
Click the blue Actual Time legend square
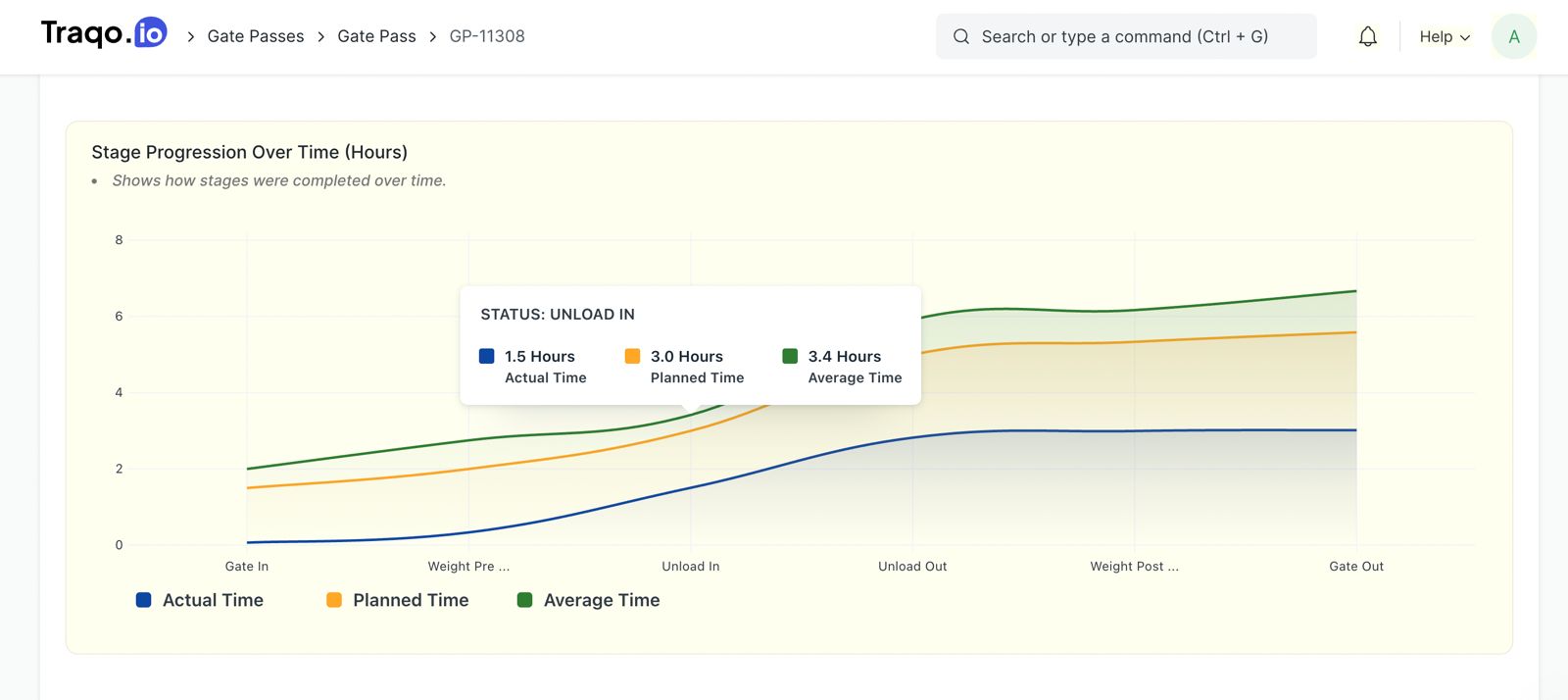143,600
